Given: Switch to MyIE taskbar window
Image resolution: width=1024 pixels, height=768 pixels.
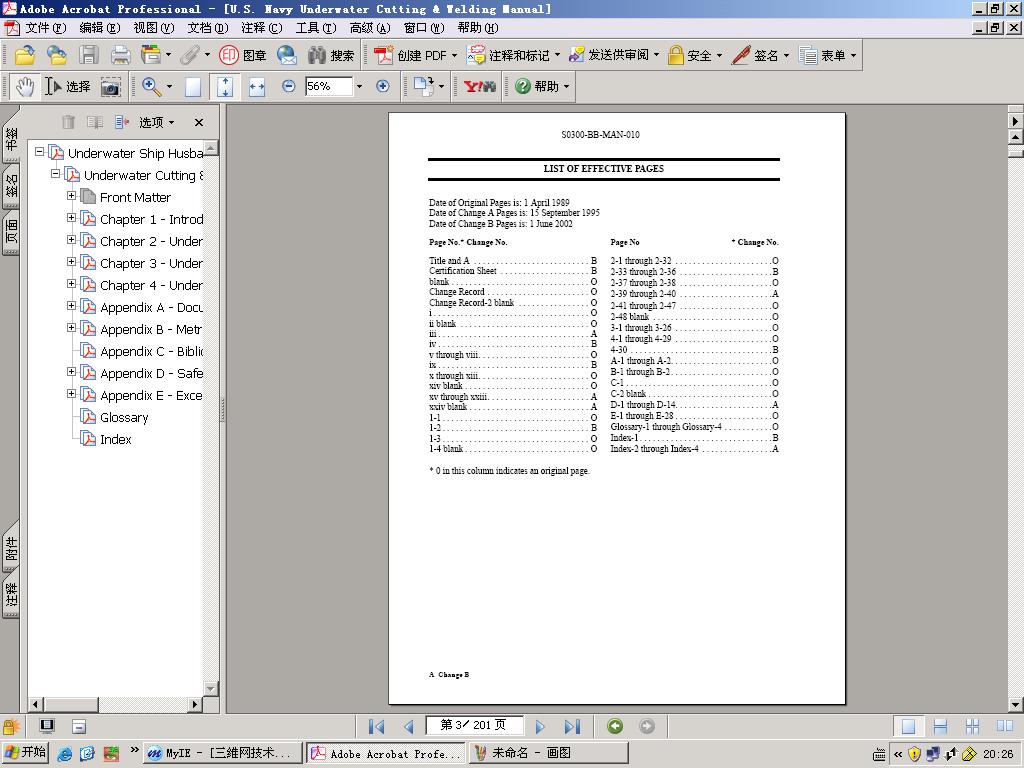Looking at the screenshot, I should point(223,753).
